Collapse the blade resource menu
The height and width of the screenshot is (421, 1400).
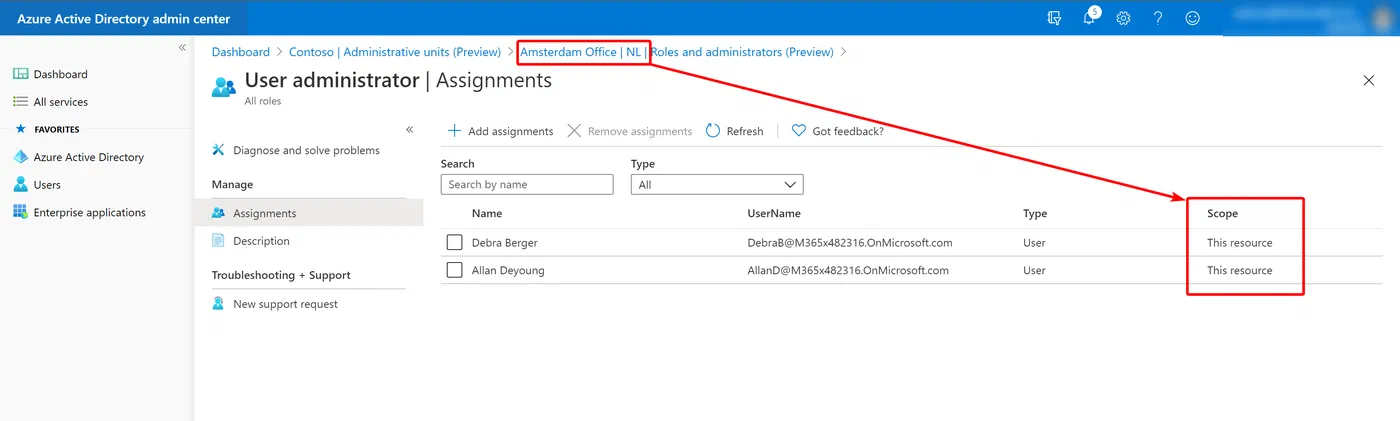click(409, 130)
